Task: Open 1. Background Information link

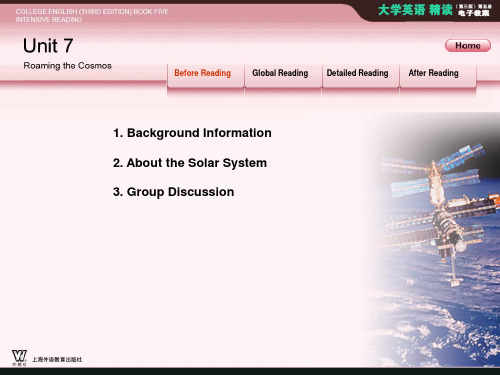Action: 192,133
